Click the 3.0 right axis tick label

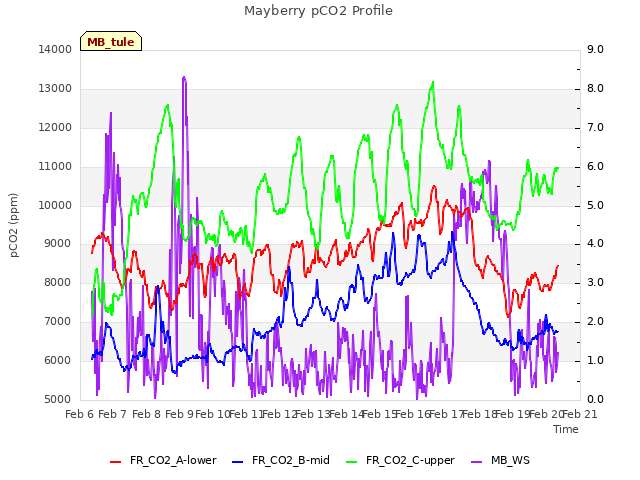(595, 282)
